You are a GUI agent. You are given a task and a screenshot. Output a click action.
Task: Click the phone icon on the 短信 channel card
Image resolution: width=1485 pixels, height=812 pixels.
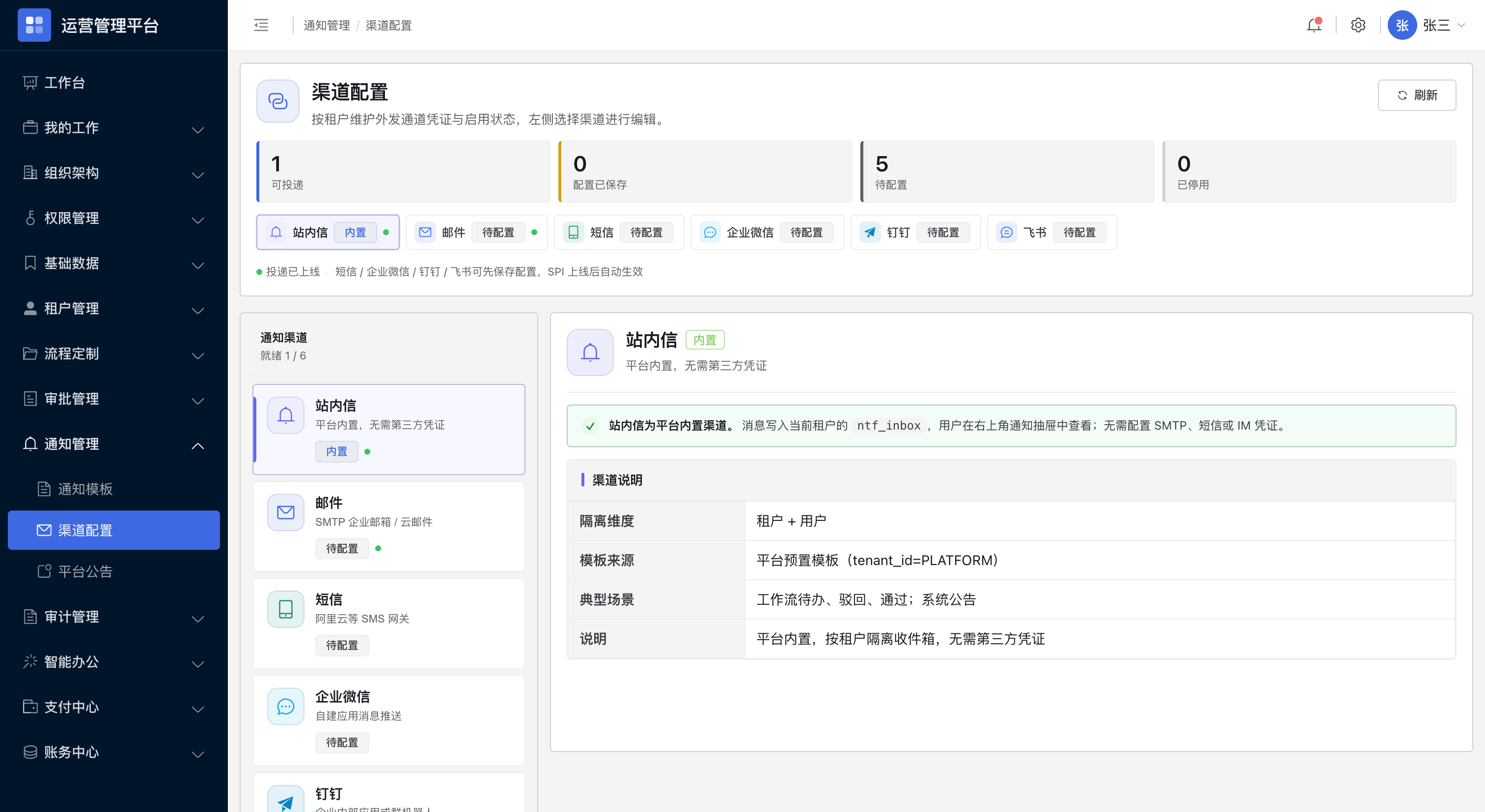pos(285,609)
